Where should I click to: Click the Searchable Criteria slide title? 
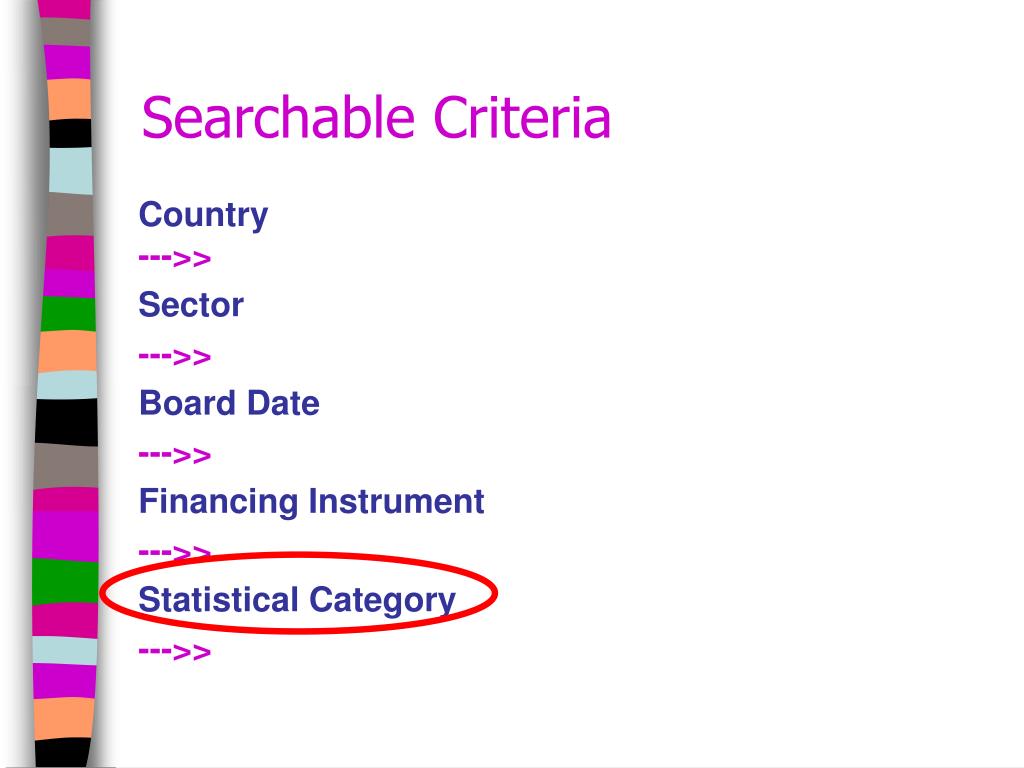point(376,118)
